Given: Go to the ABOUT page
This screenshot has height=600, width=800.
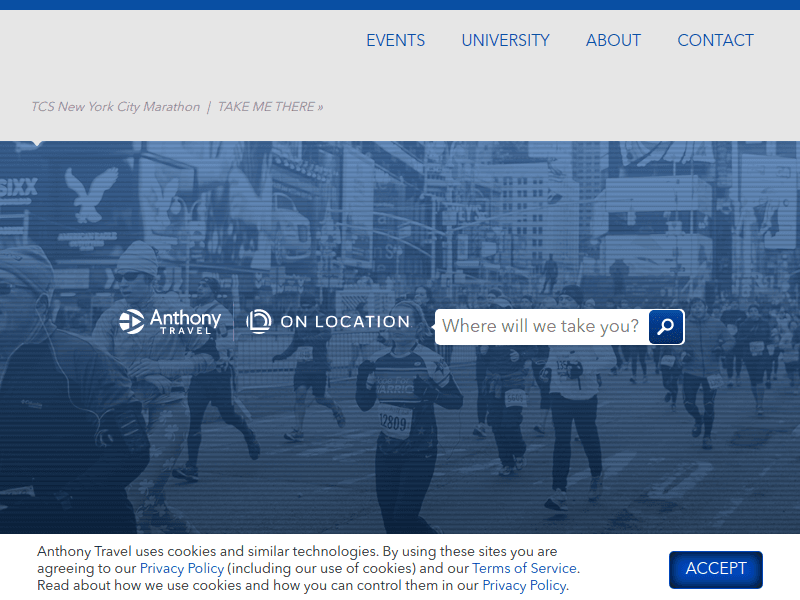Looking at the screenshot, I should point(613,41).
